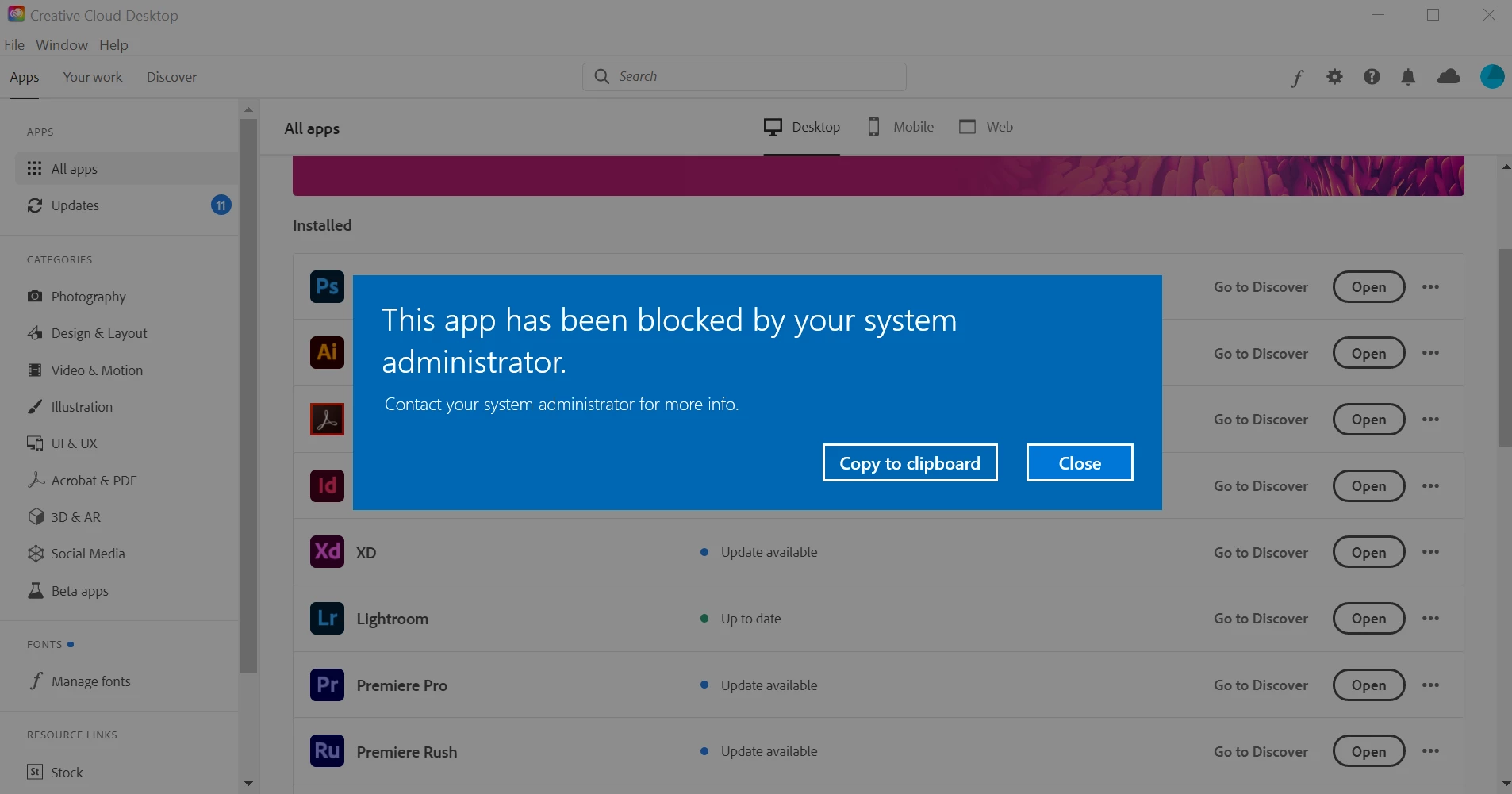Click the help question mark icon

tap(1372, 76)
